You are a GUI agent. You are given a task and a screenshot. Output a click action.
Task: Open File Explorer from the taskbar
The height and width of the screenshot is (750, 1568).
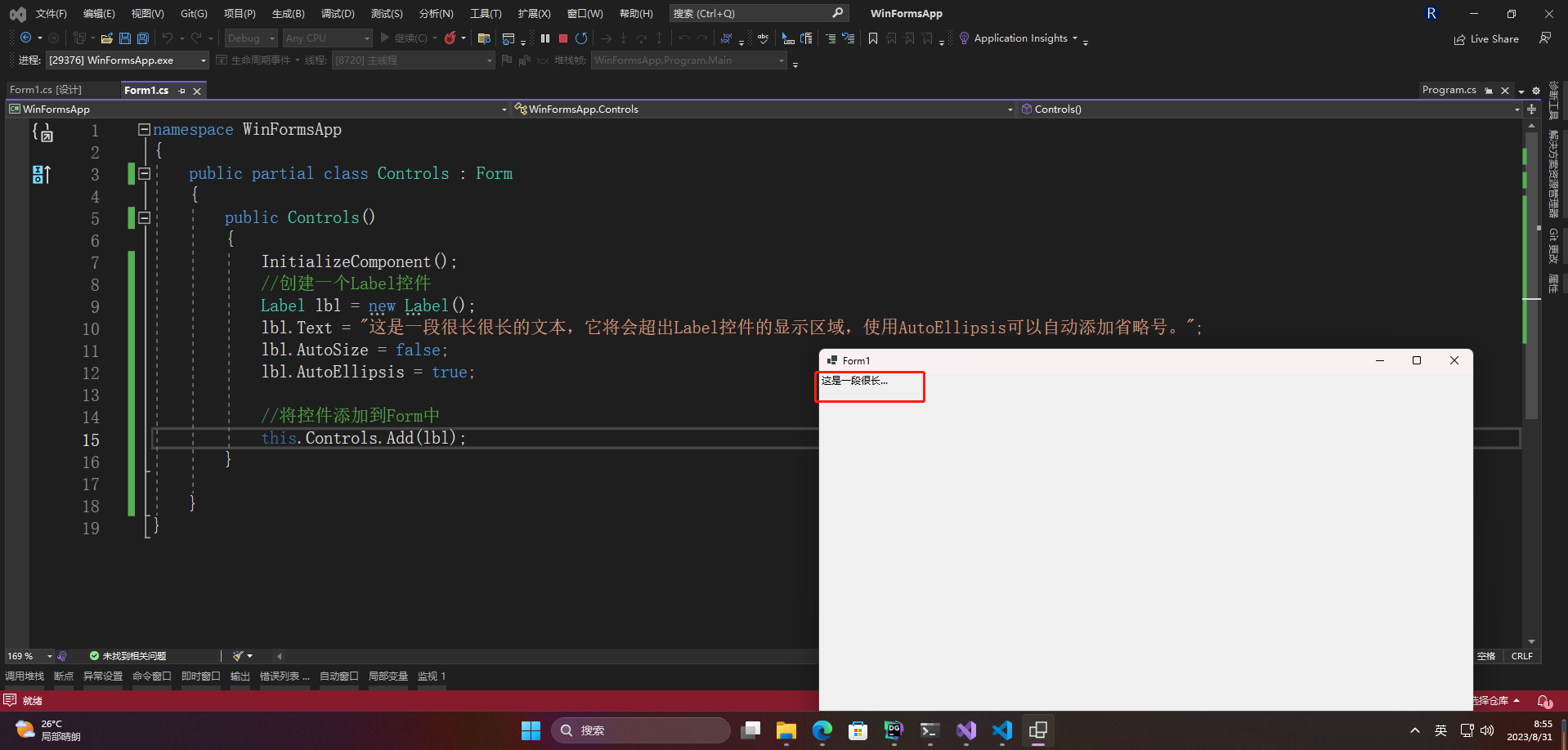coord(786,730)
